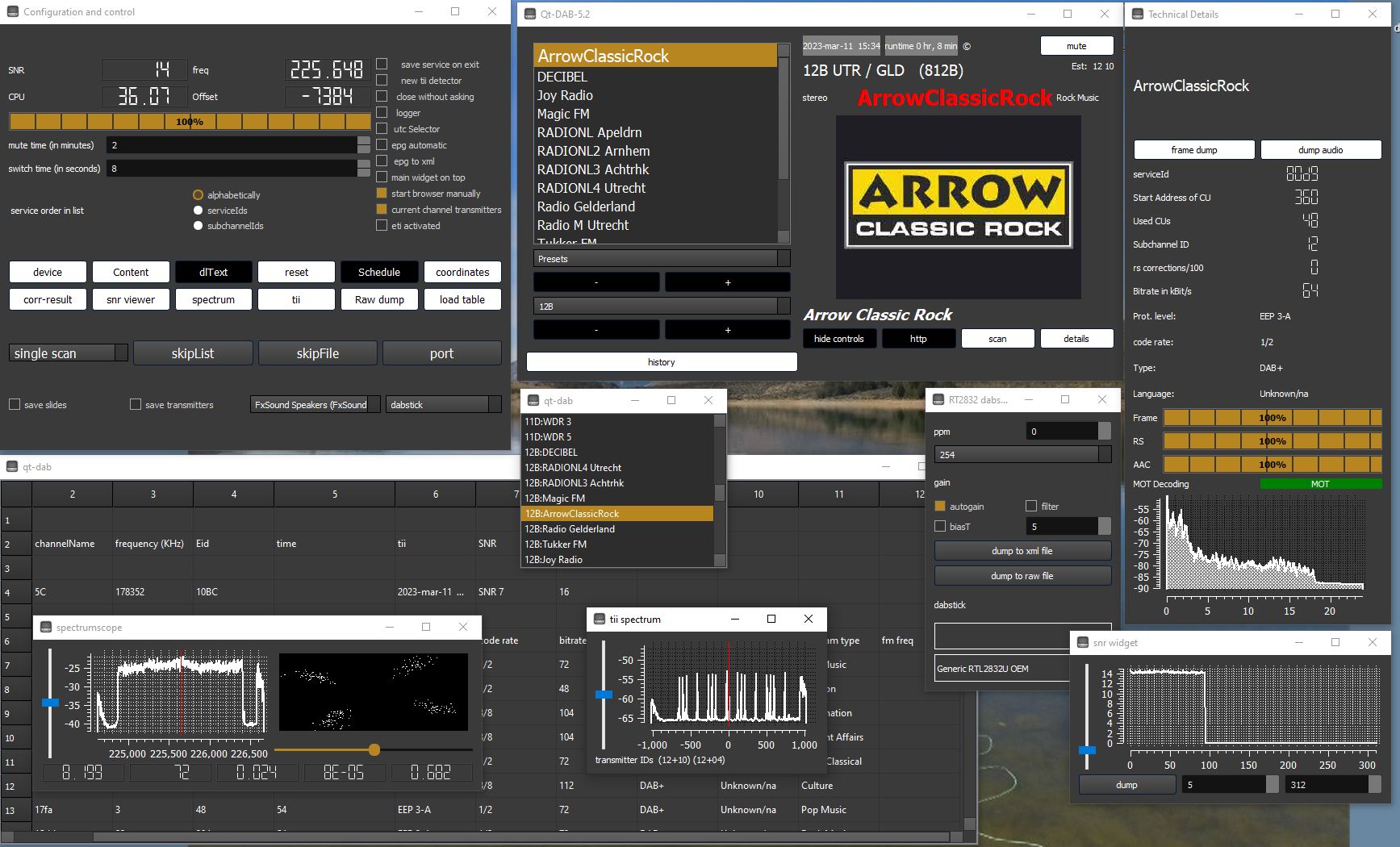Open the single scan dropdown

point(69,353)
